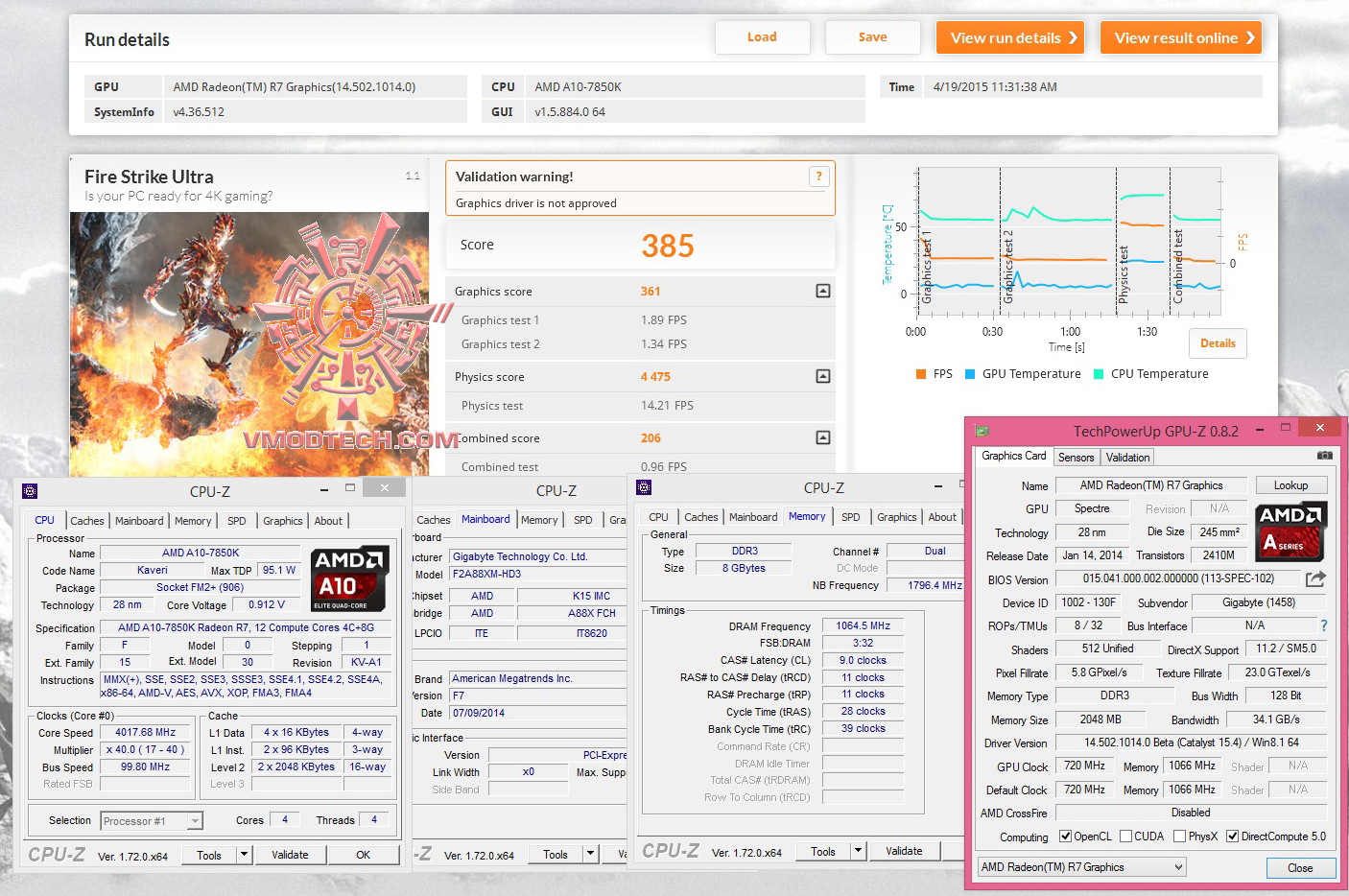Viewport: 1349px width, 896px height.
Task: Click OK in the CPU-Z window
Action: [x=363, y=855]
